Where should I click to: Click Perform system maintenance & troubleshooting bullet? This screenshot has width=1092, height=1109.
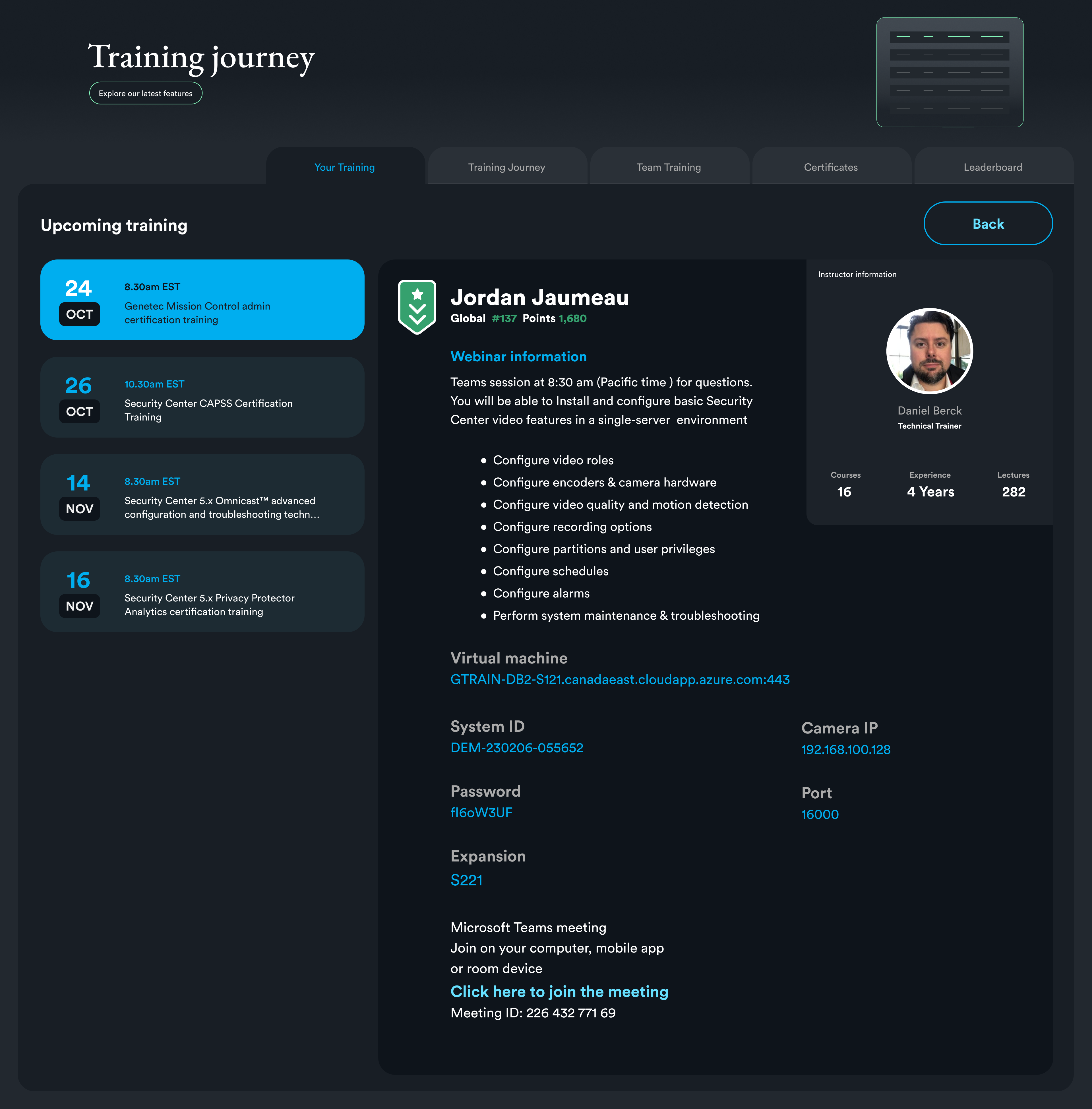(626, 616)
